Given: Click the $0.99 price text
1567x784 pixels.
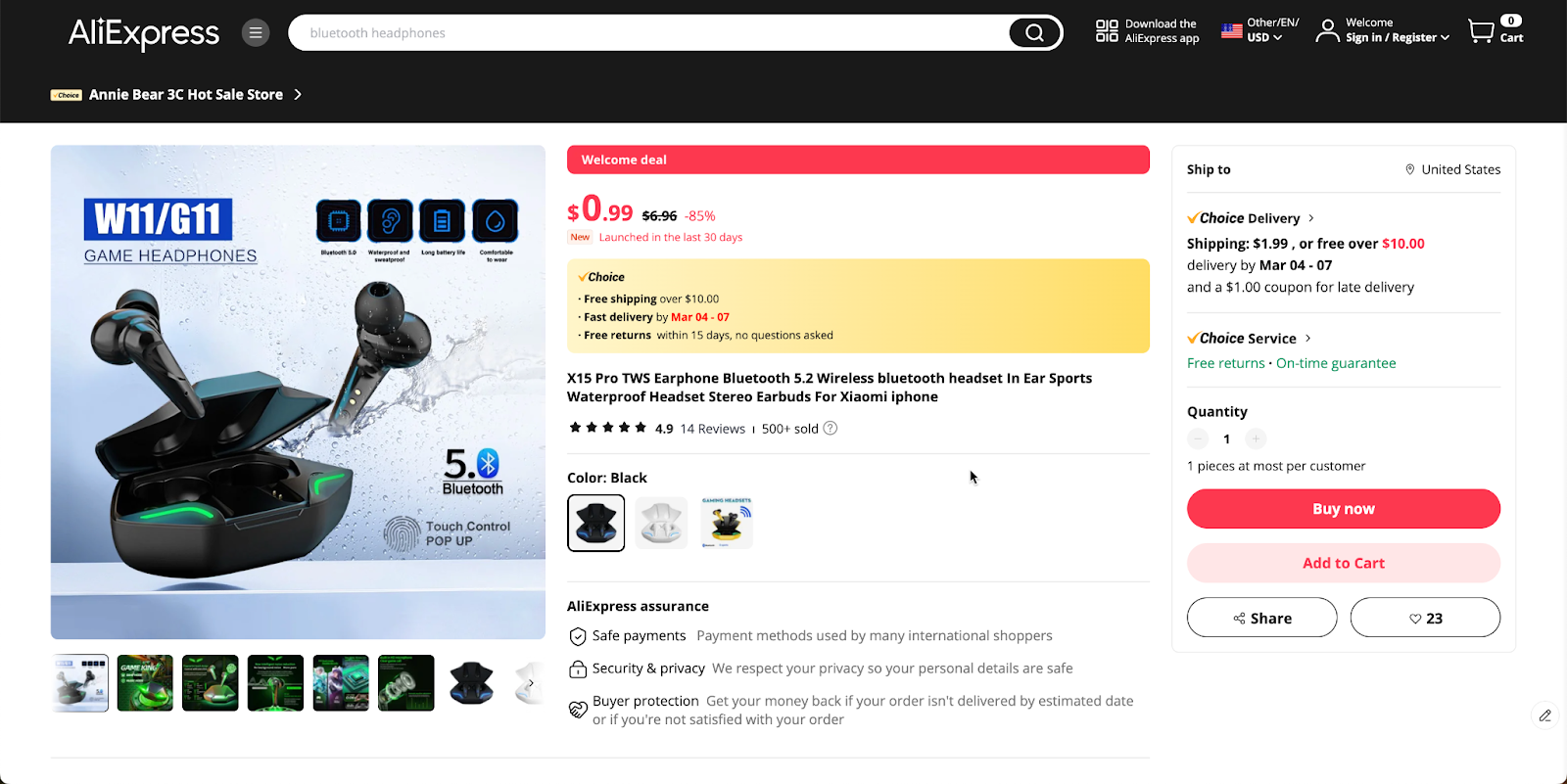Looking at the screenshot, I should [600, 209].
